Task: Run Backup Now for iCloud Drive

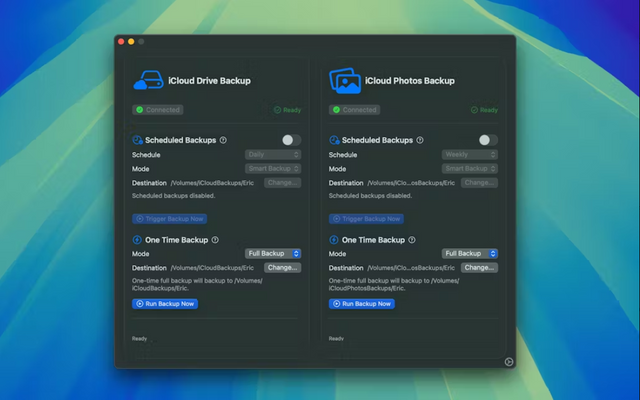Action: pos(165,304)
